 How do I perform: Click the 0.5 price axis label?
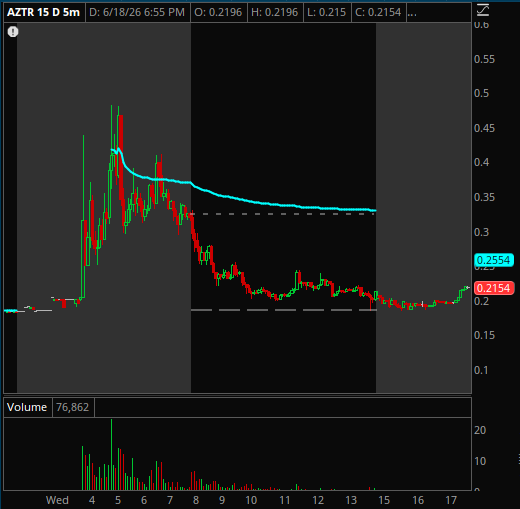point(481,93)
